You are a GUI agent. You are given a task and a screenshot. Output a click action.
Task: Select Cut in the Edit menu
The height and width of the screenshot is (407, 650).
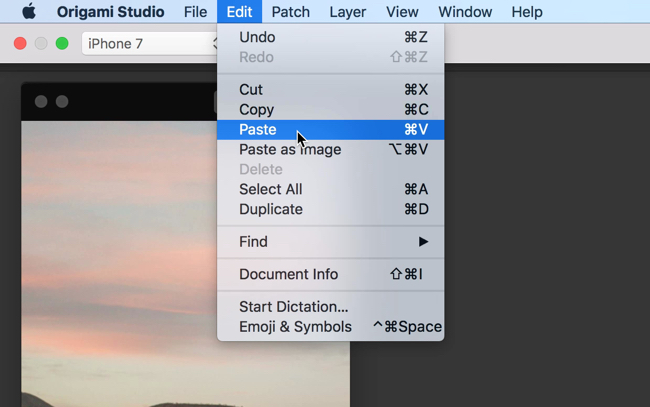point(251,90)
